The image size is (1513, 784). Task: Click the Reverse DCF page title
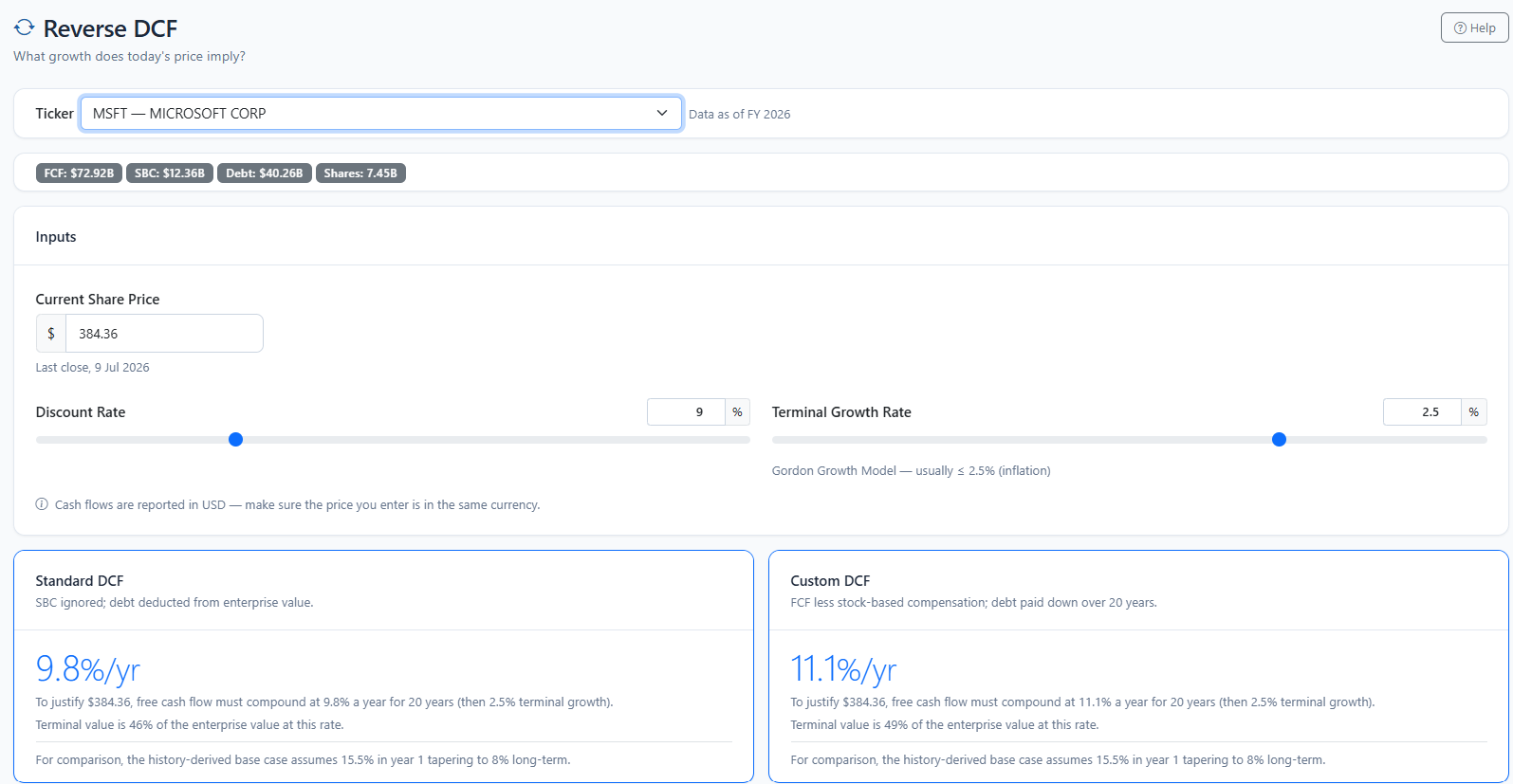tap(110, 28)
